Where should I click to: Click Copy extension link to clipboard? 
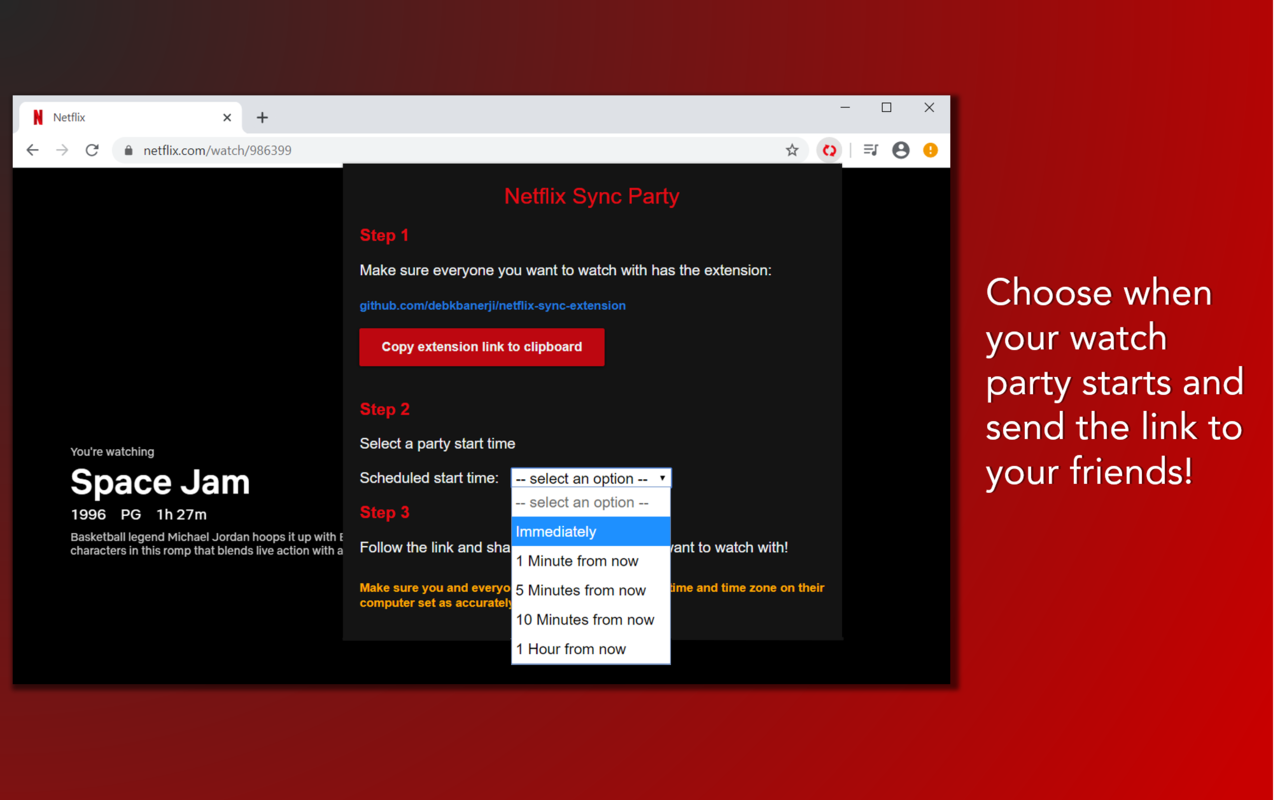click(482, 347)
